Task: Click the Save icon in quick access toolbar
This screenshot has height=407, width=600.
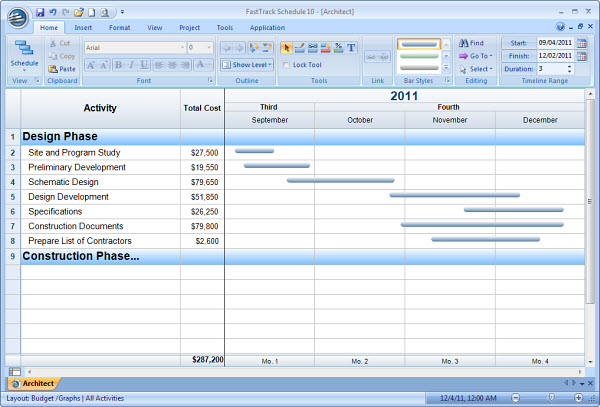Action: click(x=40, y=12)
